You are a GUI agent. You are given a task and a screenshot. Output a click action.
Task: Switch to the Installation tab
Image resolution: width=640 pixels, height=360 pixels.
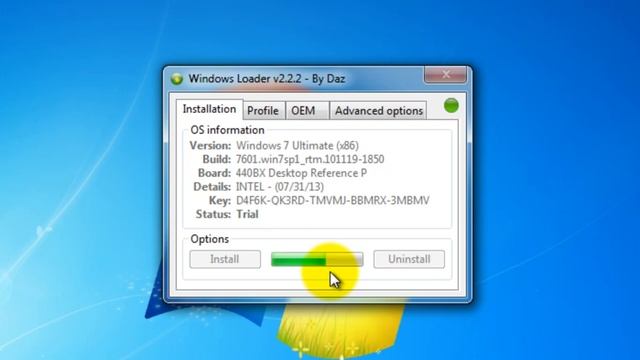click(x=209, y=109)
